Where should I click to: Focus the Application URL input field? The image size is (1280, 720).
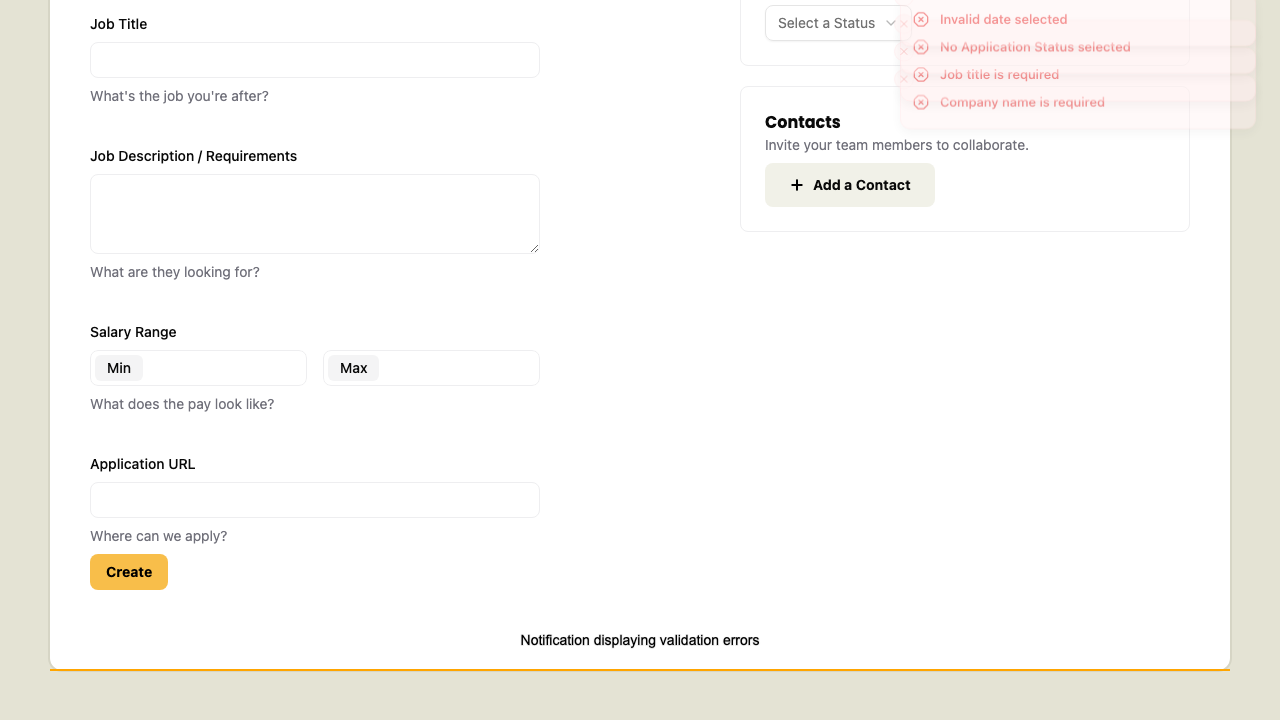point(315,500)
